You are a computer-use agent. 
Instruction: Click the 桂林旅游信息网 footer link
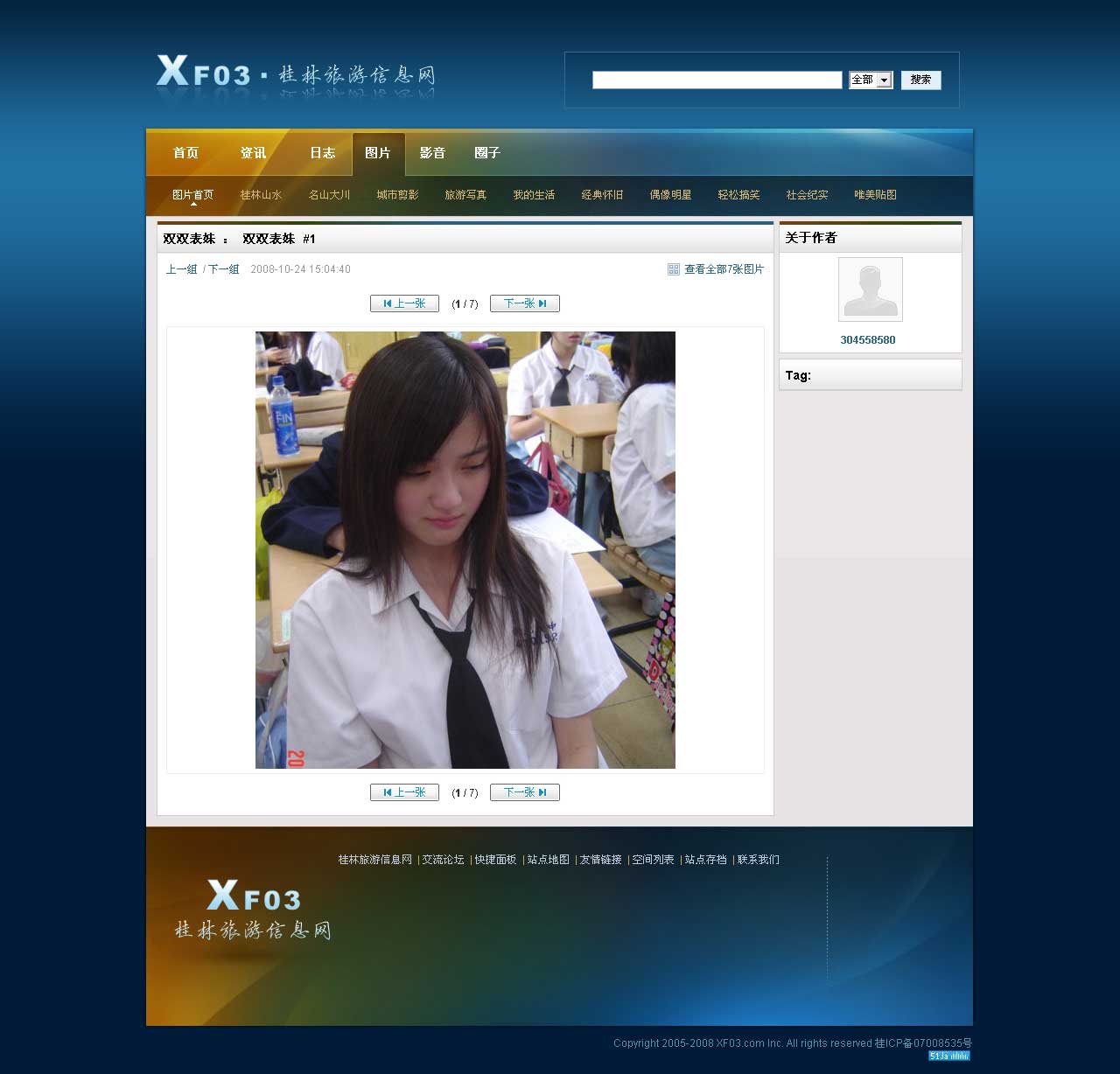(374, 860)
